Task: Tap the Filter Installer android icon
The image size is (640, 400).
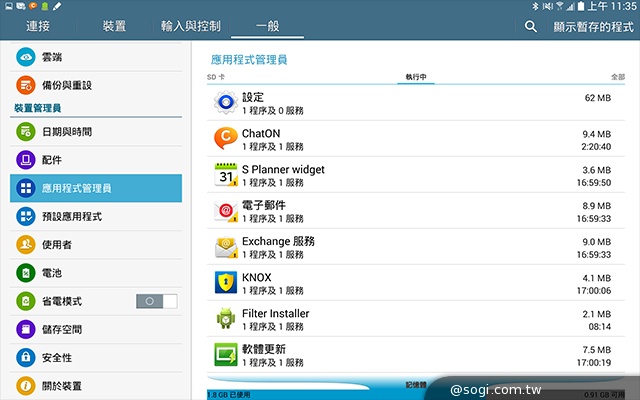Action: click(x=226, y=318)
